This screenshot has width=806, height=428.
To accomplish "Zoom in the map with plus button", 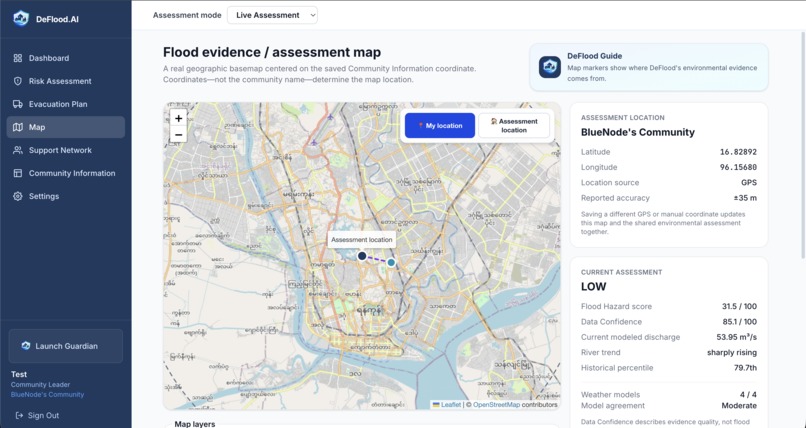I will coord(178,118).
